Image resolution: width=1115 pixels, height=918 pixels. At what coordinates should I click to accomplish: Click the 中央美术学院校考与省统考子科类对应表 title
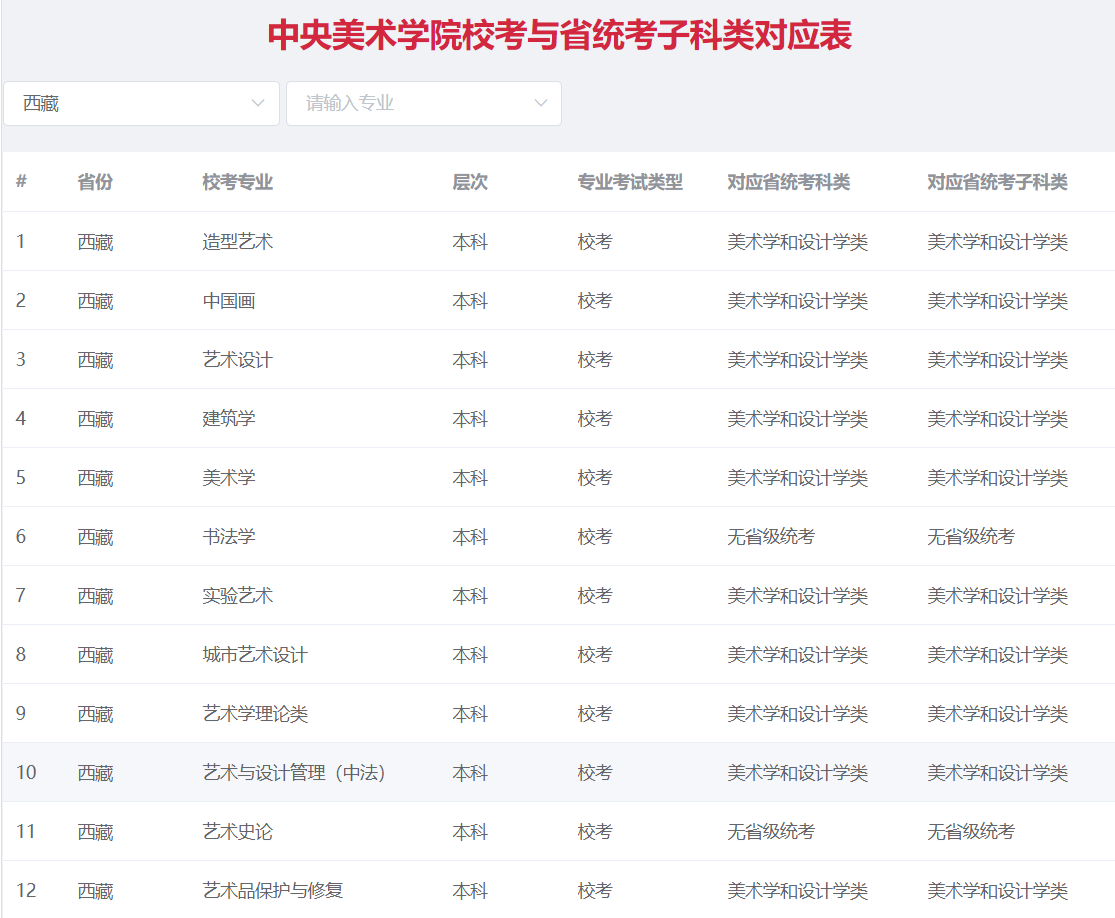(x=560, y=35)
